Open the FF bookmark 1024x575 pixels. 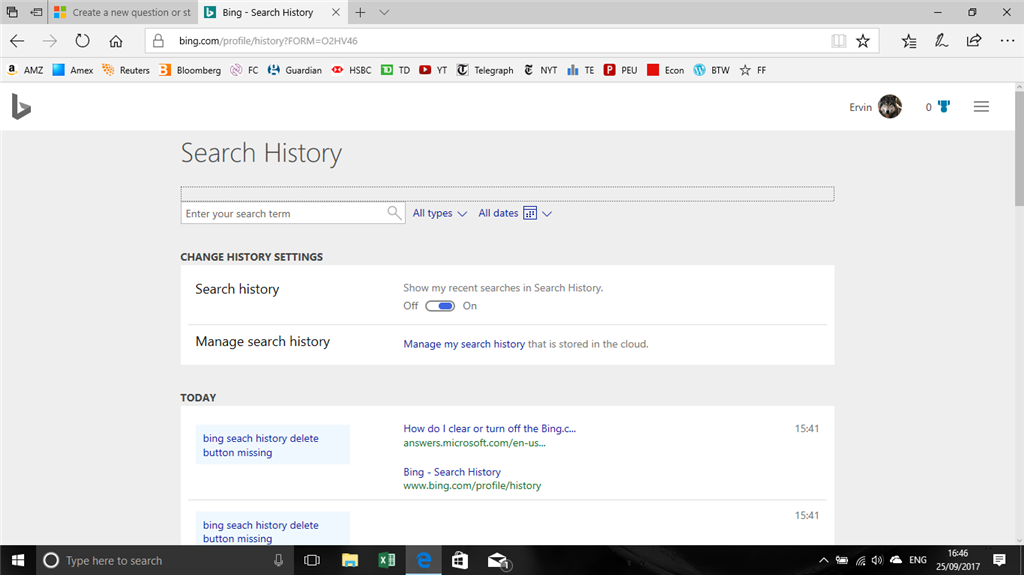point(752,70)
